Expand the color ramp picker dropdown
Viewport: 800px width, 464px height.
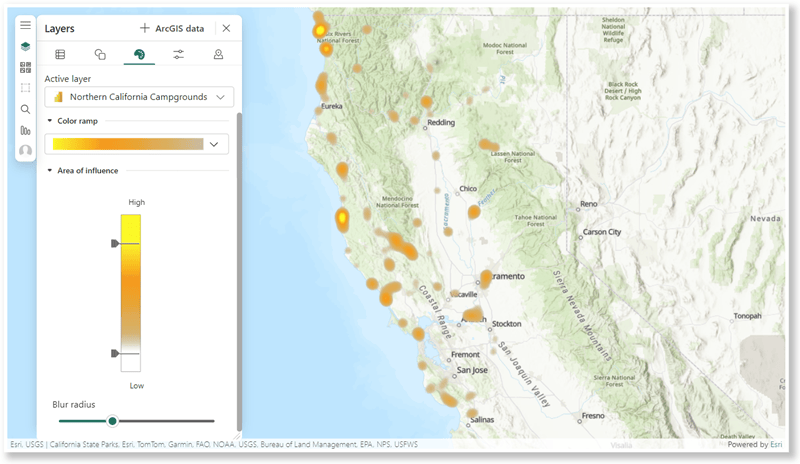pos(214,144)
